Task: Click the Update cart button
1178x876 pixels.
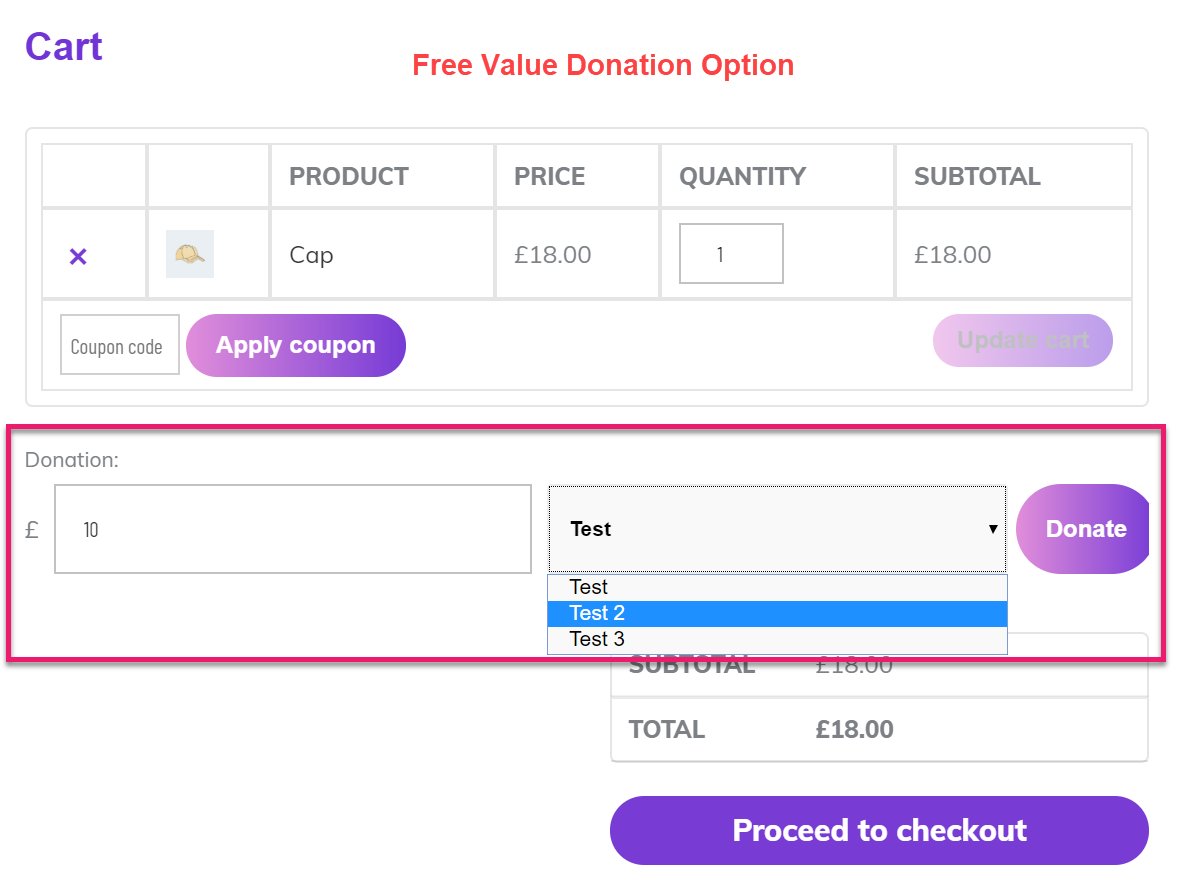Action: (x=1022, y=341)
